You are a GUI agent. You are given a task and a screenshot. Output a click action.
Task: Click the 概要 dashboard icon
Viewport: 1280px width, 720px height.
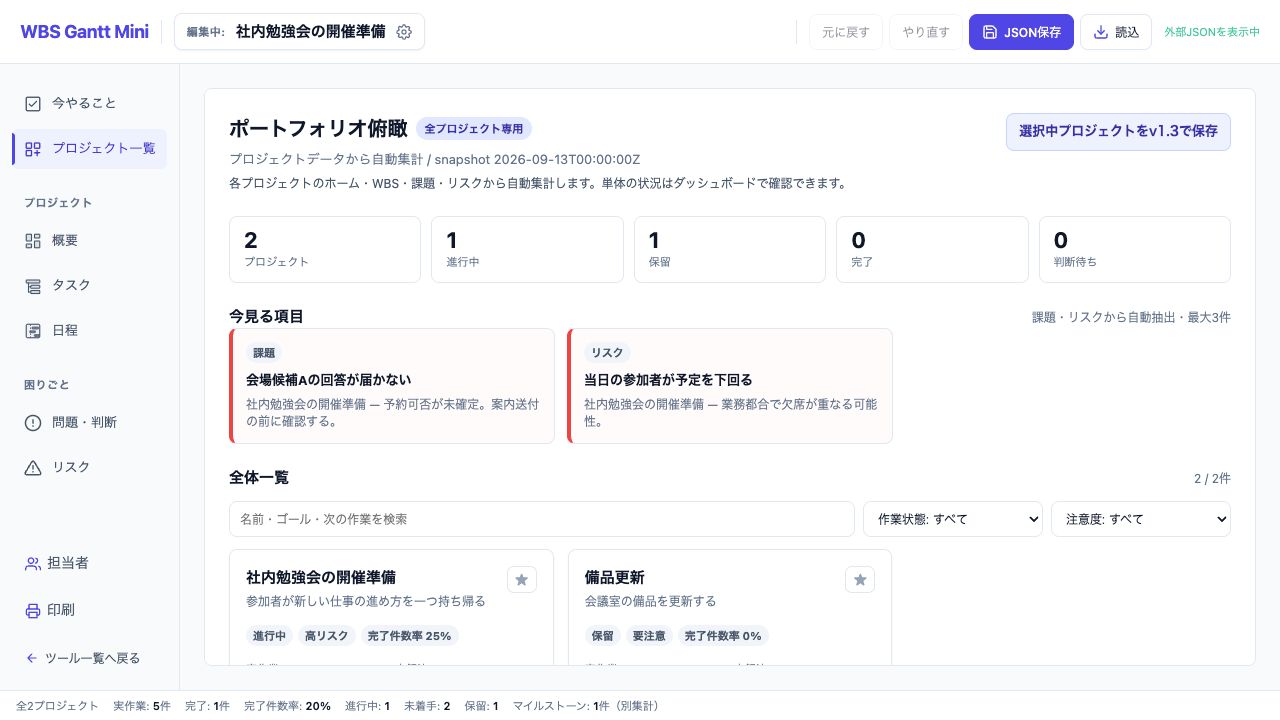[x=33, y=241]
